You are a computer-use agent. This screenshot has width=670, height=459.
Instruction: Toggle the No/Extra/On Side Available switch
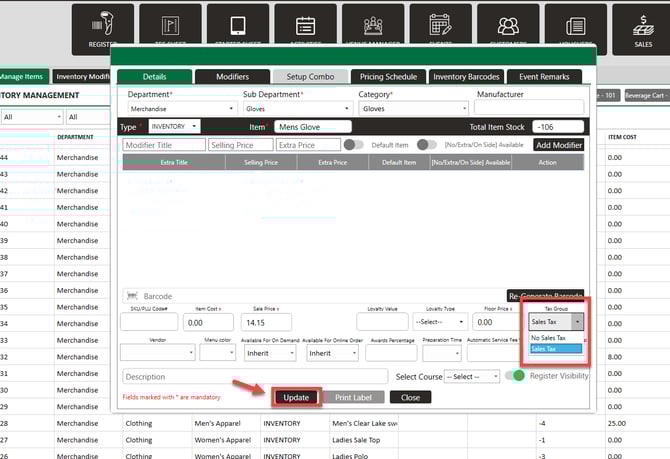pyautogui.click(x=427, y=145)
